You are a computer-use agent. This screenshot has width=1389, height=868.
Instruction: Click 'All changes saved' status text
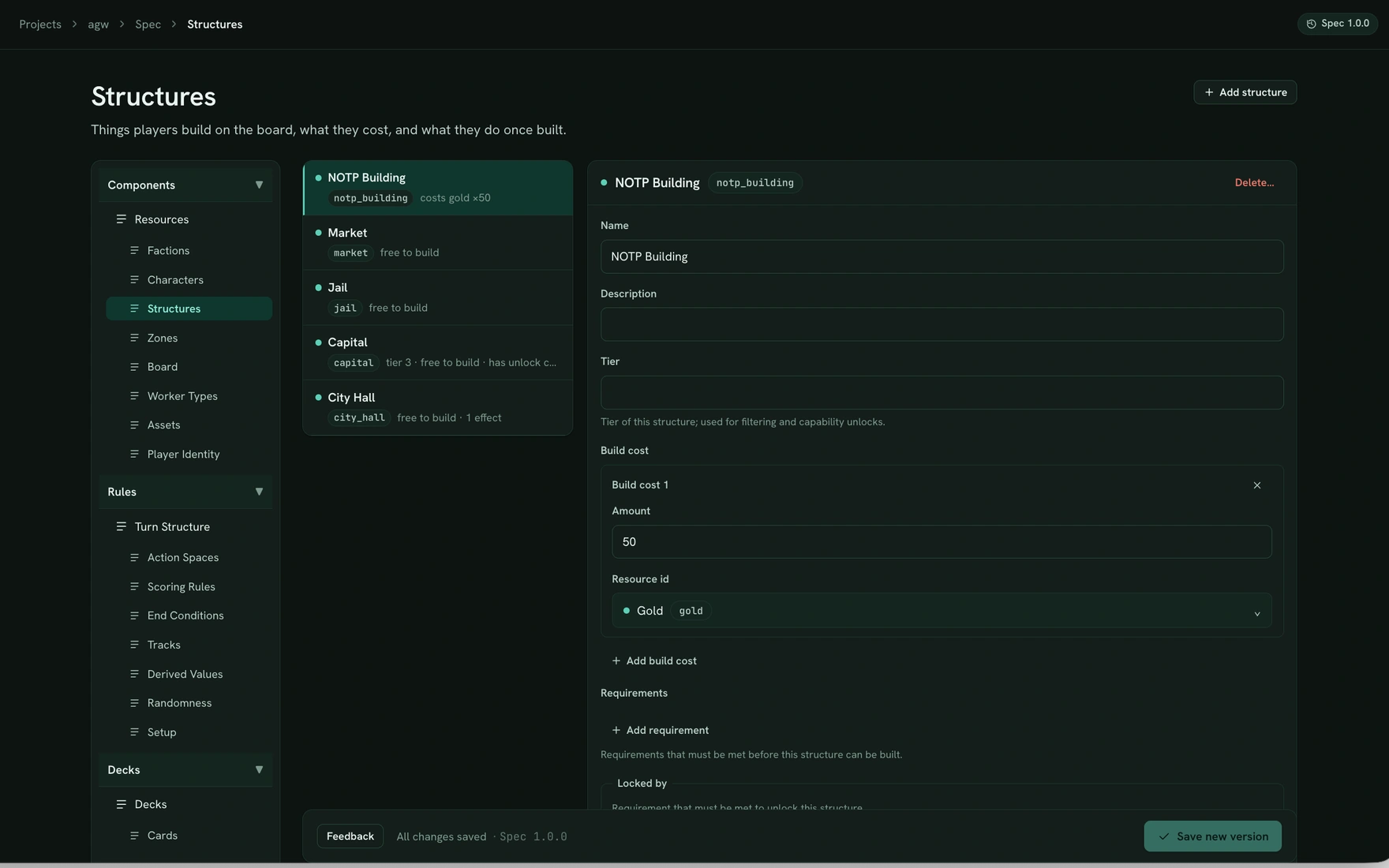[x=441, y=836]
